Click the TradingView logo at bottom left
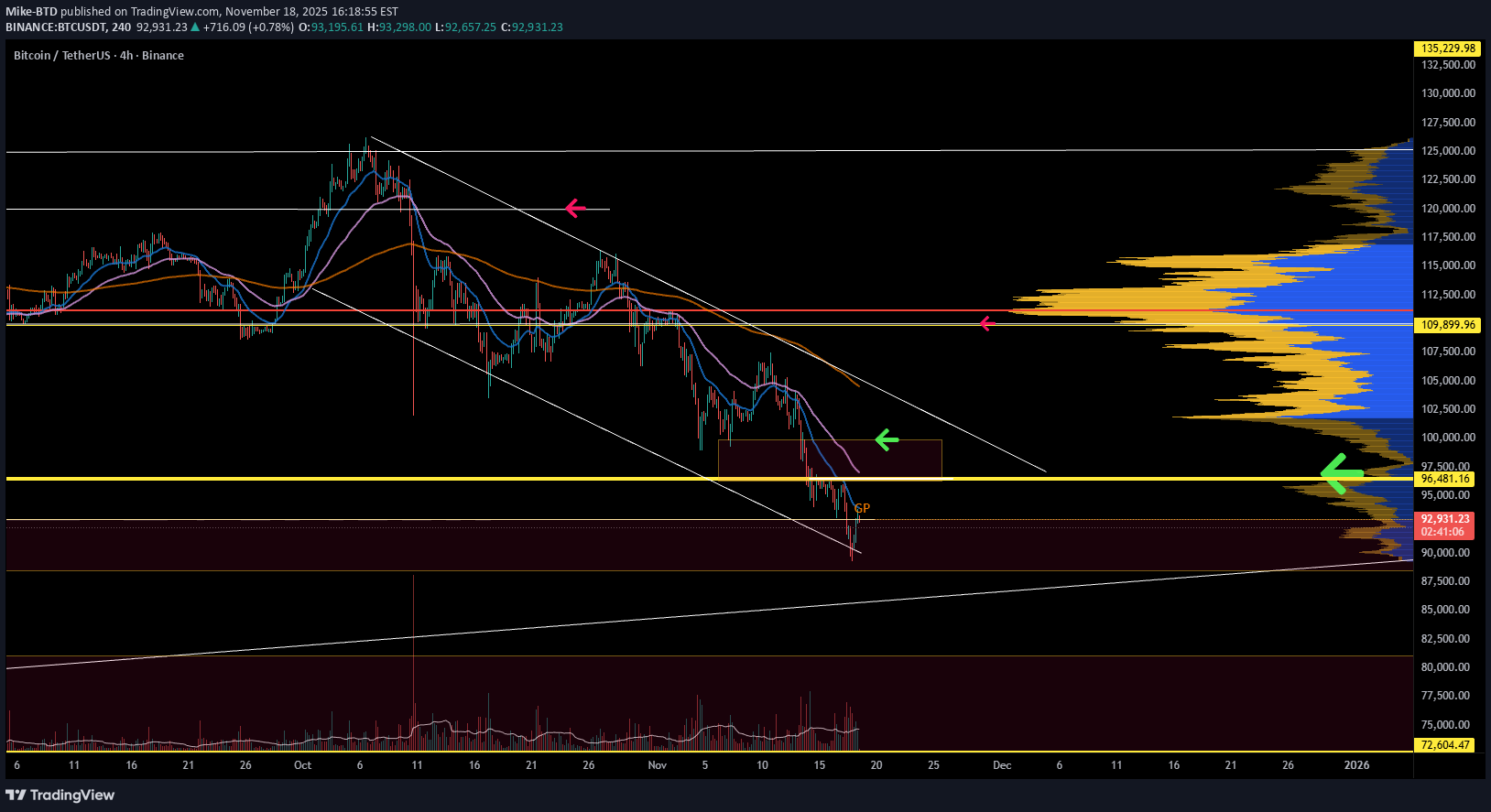 coord(60,795)
